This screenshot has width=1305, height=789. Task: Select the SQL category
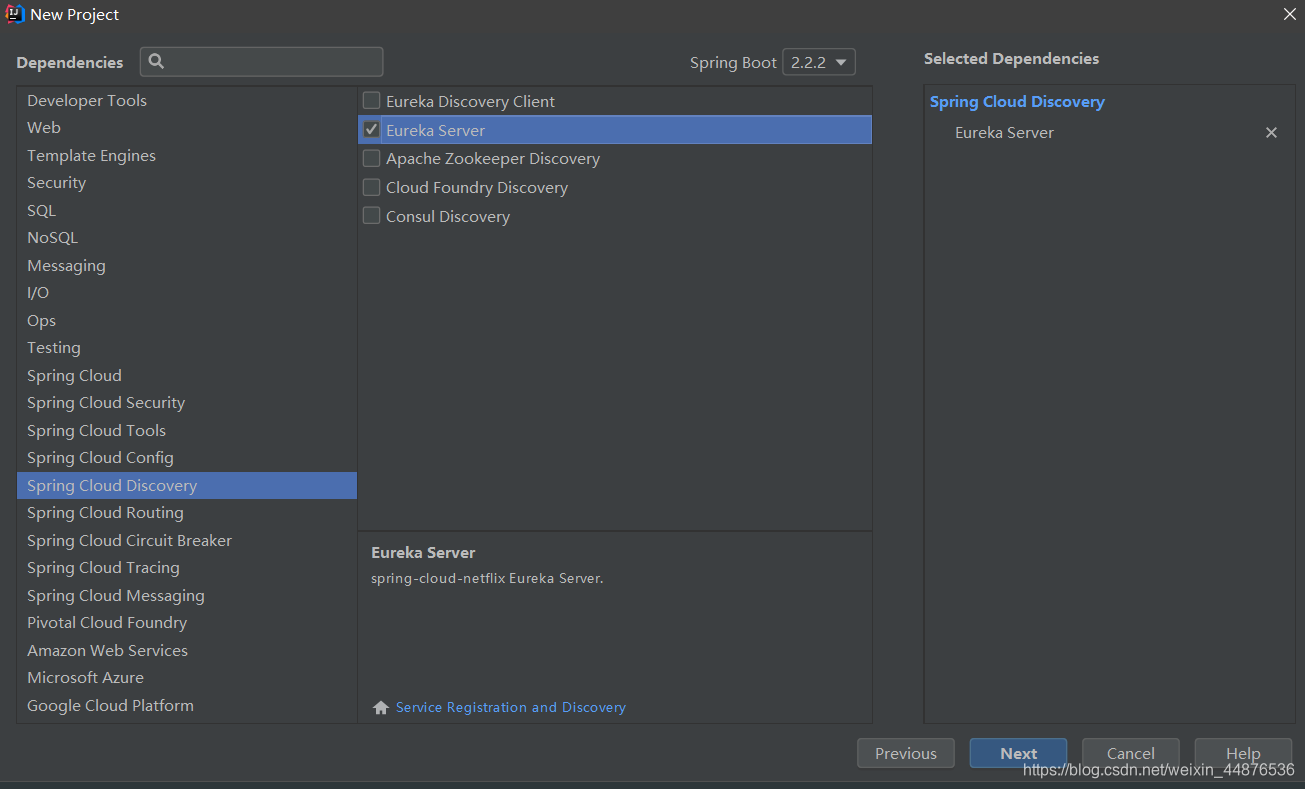(187, 210)
